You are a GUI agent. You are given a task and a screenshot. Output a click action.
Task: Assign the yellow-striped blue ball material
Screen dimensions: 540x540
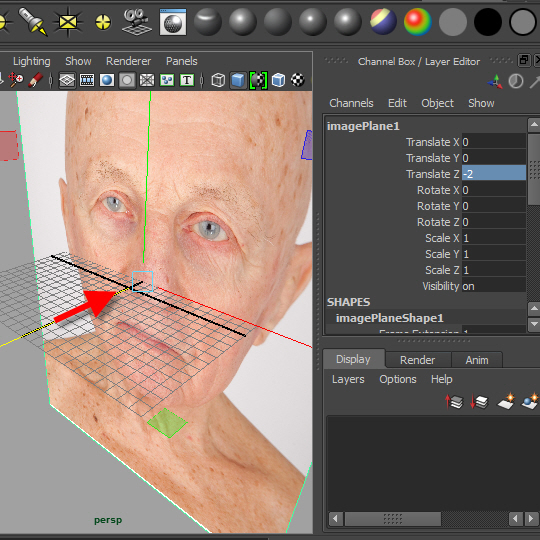[383, 22]
